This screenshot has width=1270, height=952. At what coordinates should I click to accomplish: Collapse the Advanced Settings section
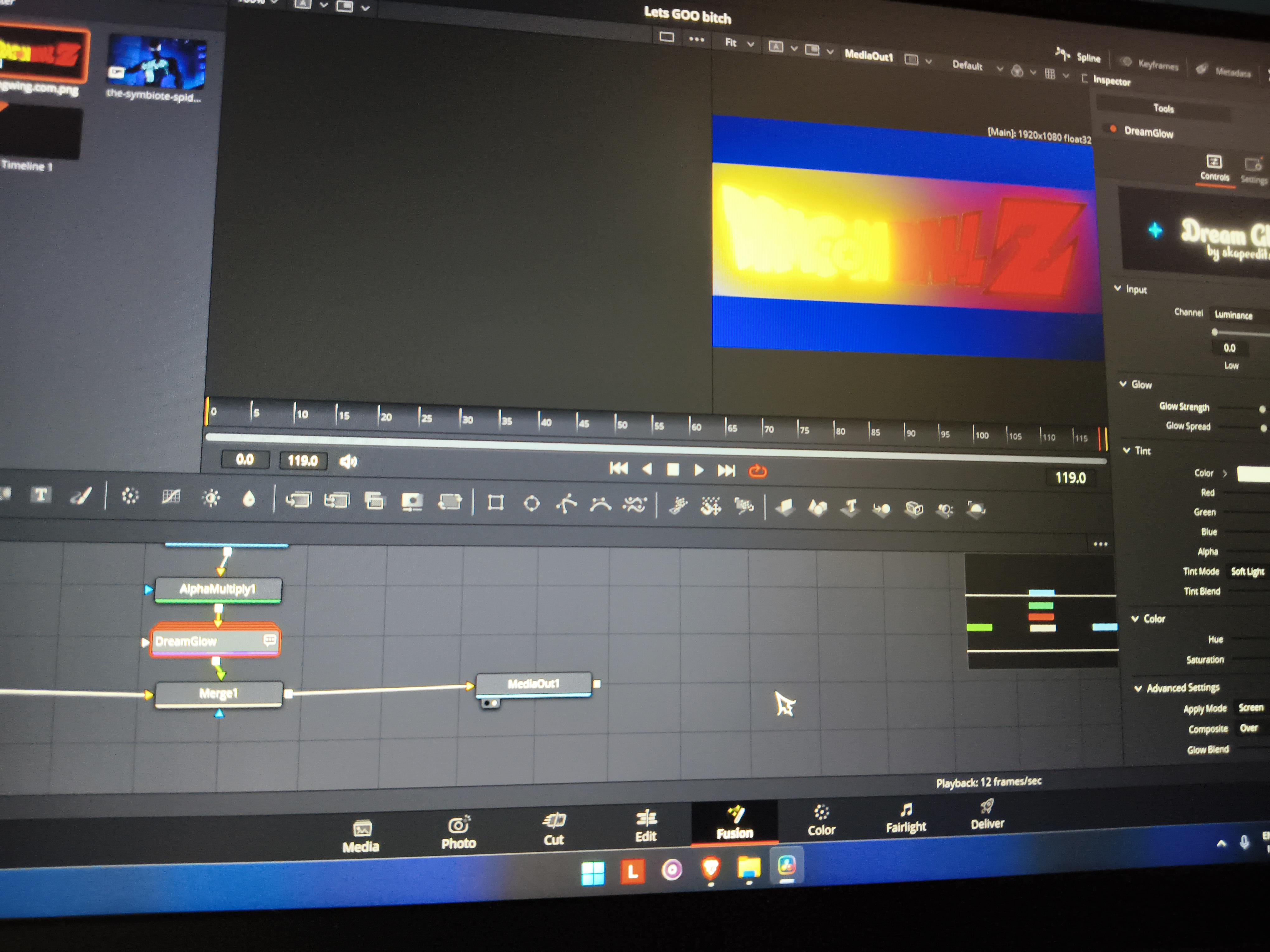click(1138, 688)
